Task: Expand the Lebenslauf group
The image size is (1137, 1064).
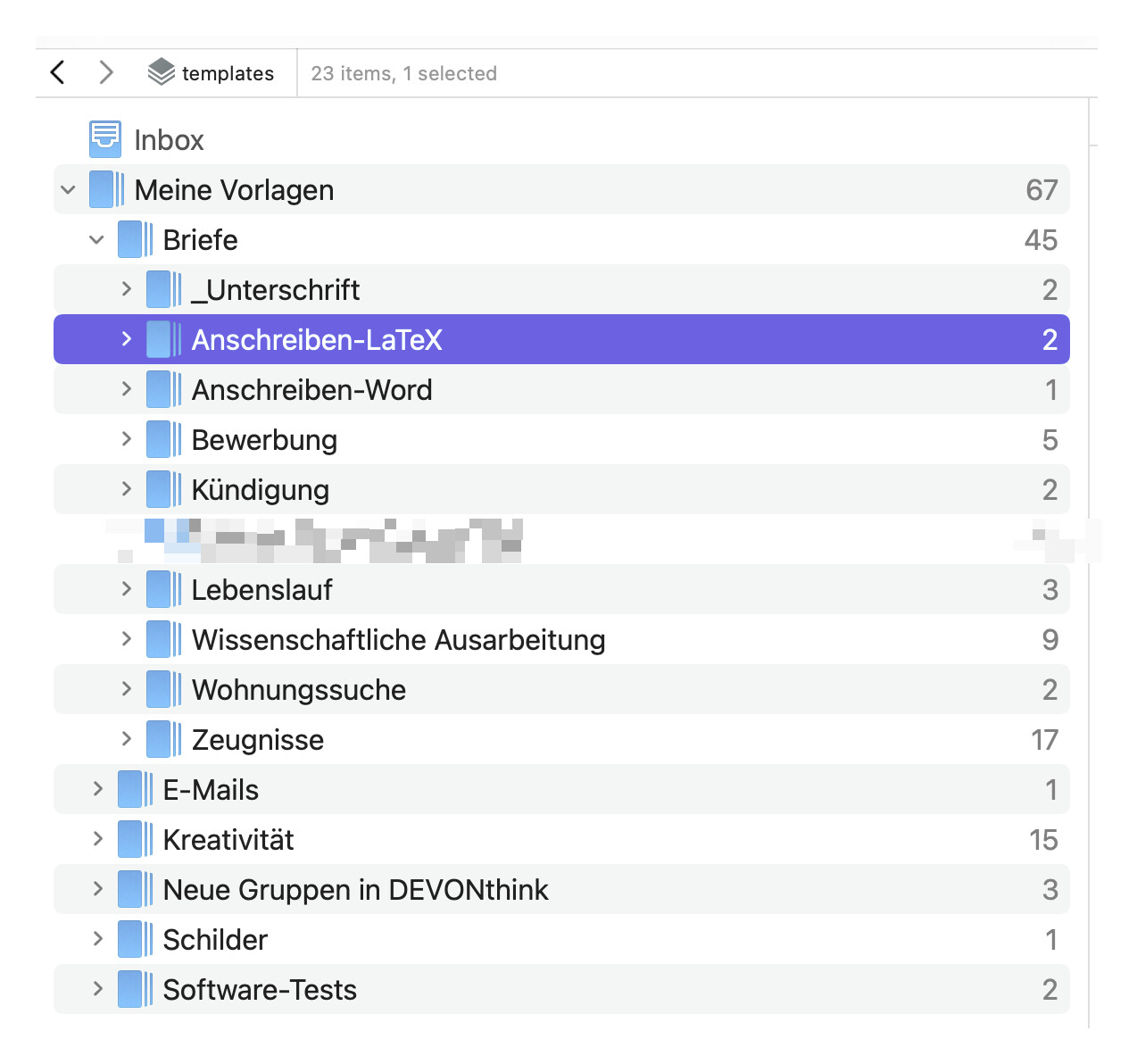Action: [126, 589]
